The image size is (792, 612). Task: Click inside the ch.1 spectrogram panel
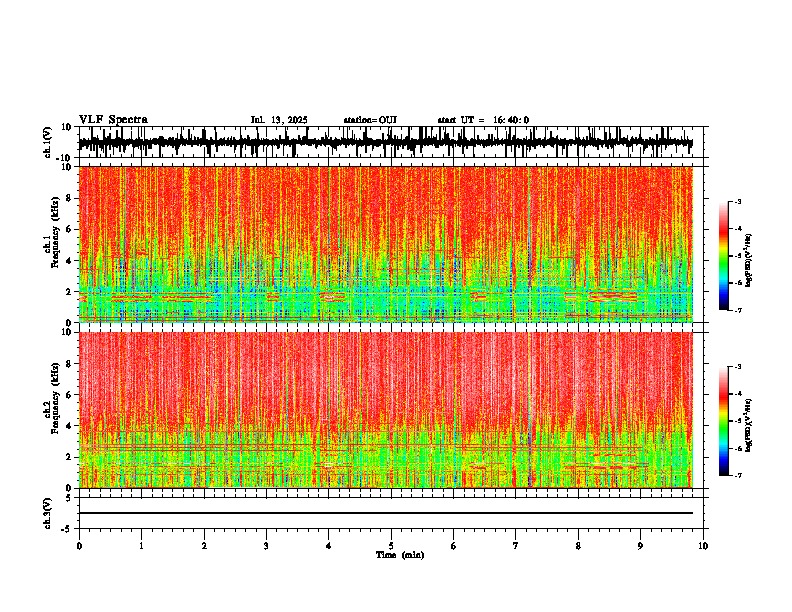point(385,244)
